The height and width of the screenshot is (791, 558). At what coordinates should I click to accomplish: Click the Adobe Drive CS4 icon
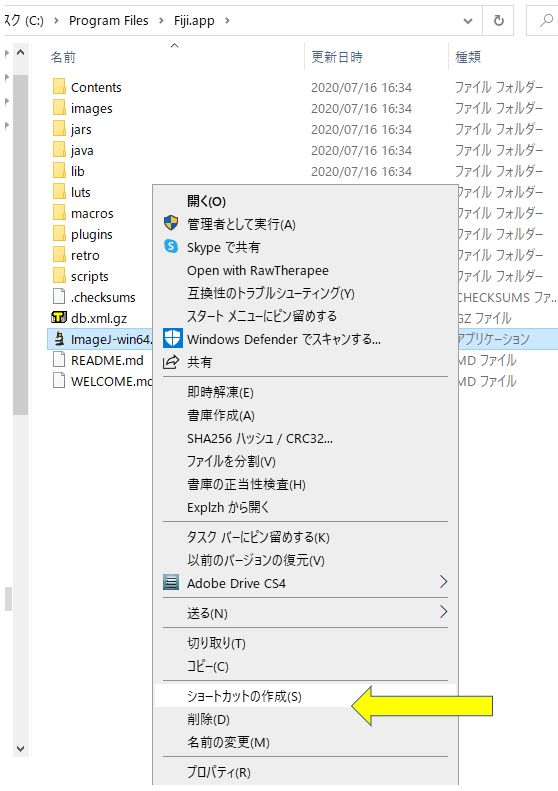[171, 583]
